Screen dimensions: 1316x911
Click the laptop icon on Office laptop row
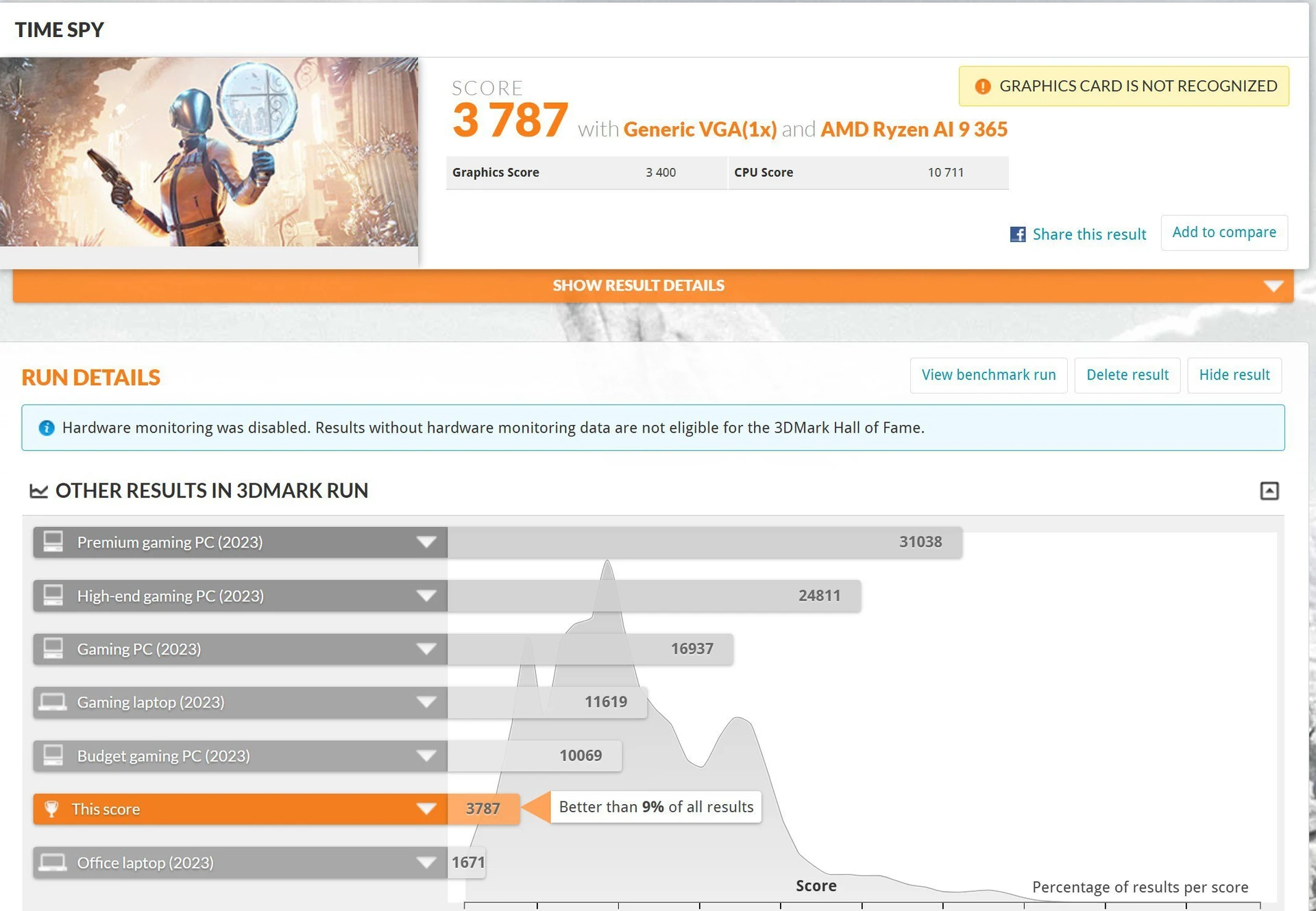53,862
